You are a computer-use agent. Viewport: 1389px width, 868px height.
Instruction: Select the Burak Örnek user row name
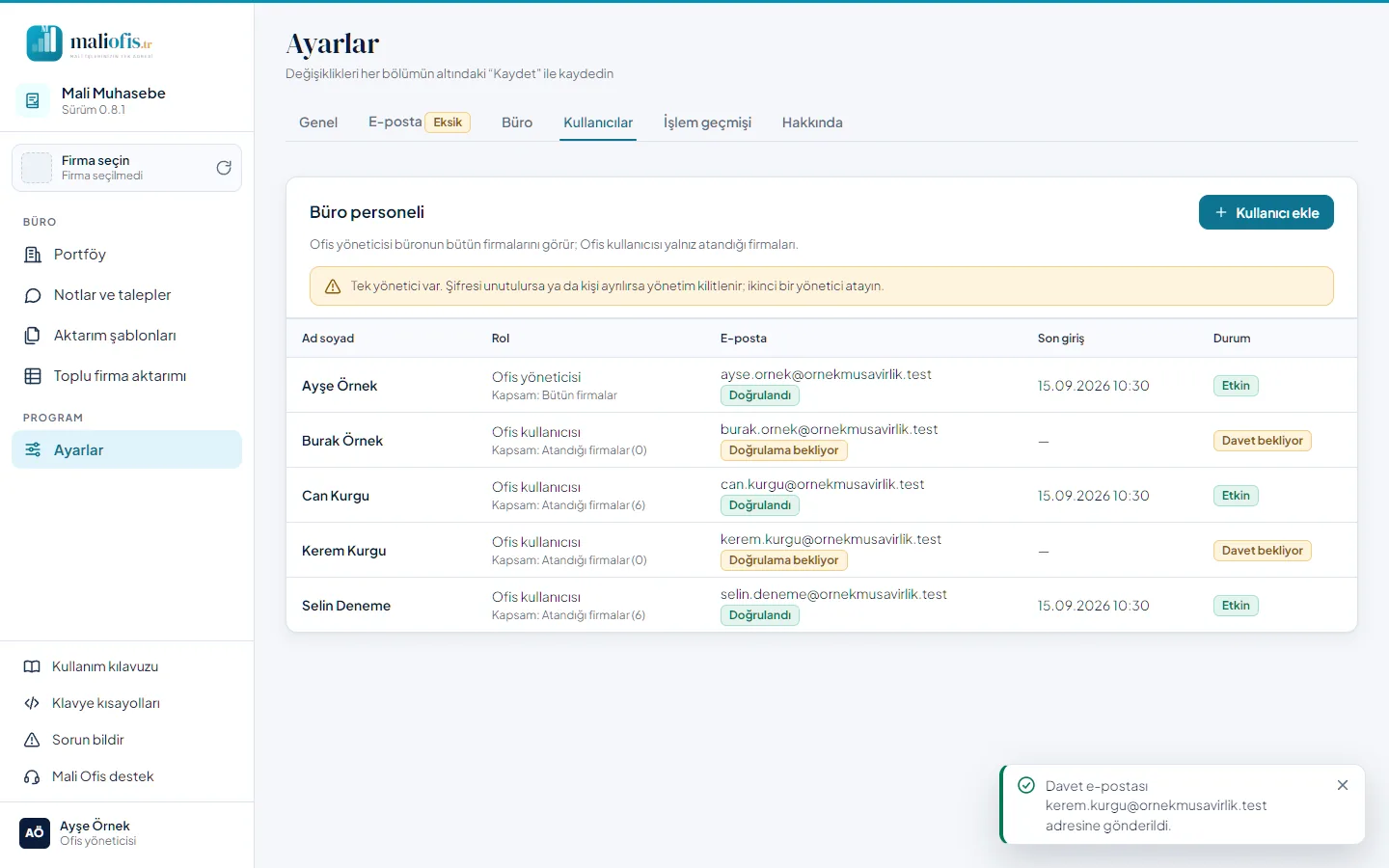coord(342,441)
